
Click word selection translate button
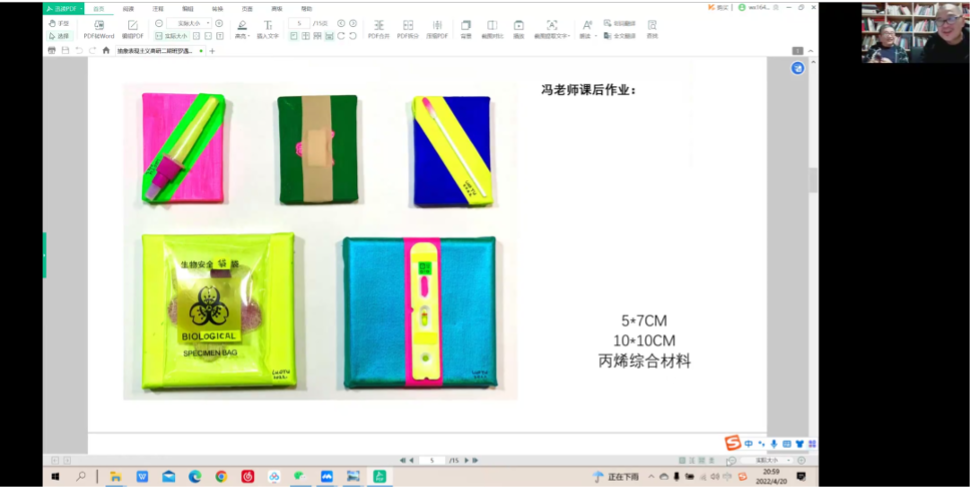(620, 24)
